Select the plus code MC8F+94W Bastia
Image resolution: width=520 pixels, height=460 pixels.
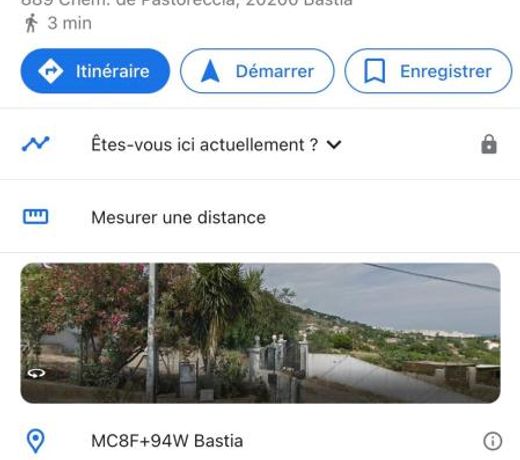(x=167, y=441)
